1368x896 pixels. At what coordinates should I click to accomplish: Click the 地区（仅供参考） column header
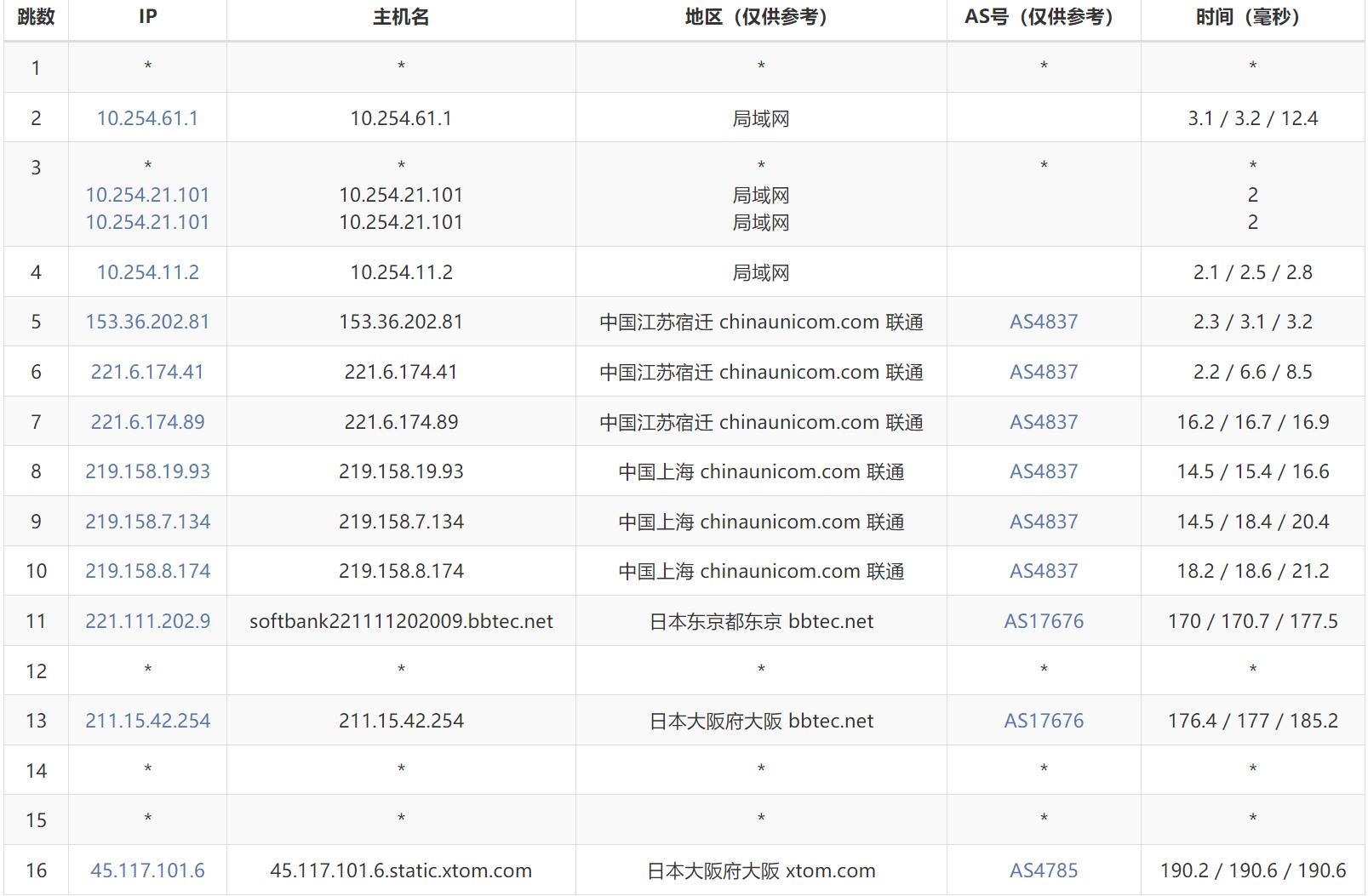pyautogui.click(x=761, y=17)
